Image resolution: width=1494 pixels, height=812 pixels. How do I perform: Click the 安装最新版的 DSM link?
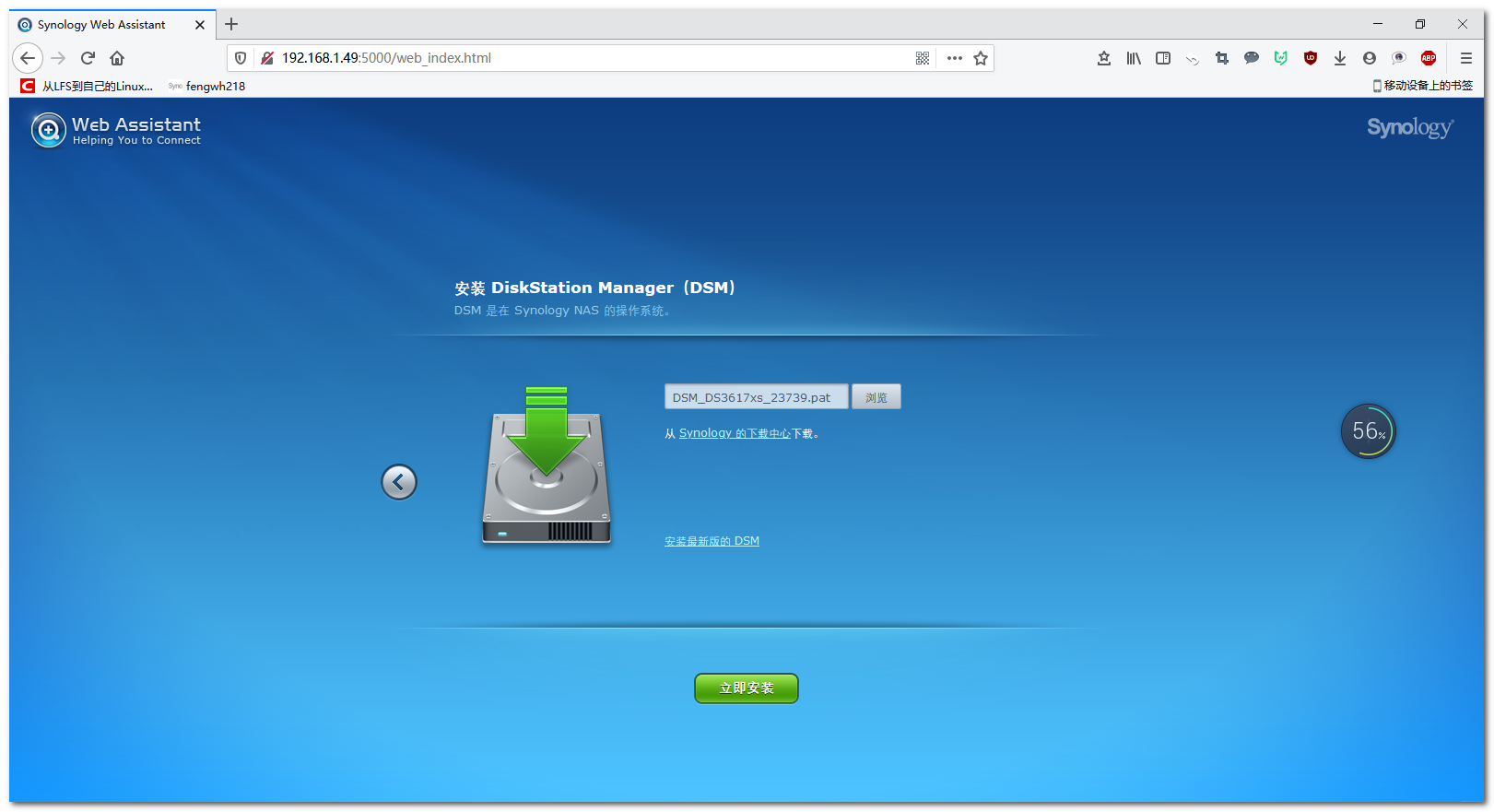712,541
